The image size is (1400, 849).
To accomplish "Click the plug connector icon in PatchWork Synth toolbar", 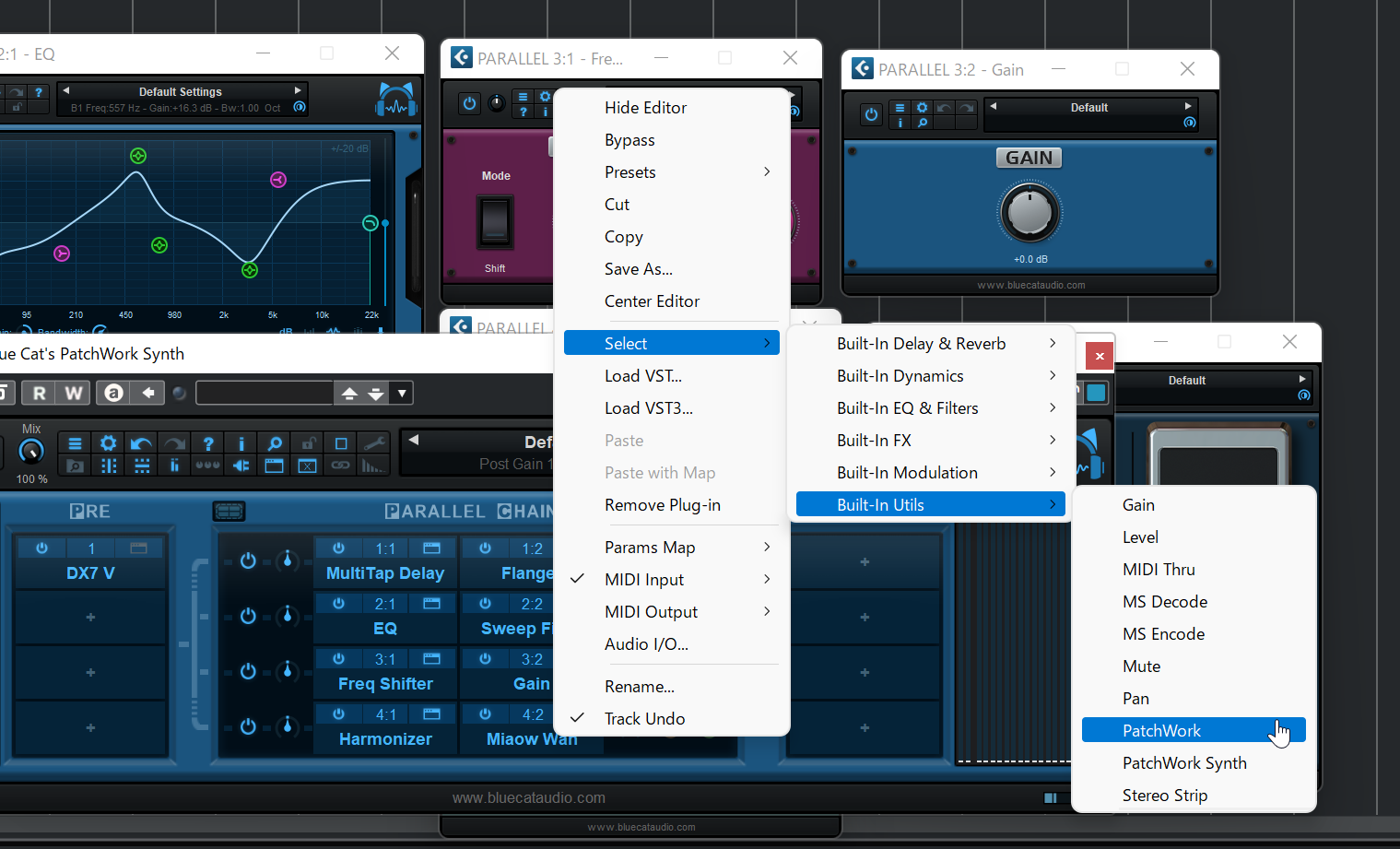I will 241,466.
